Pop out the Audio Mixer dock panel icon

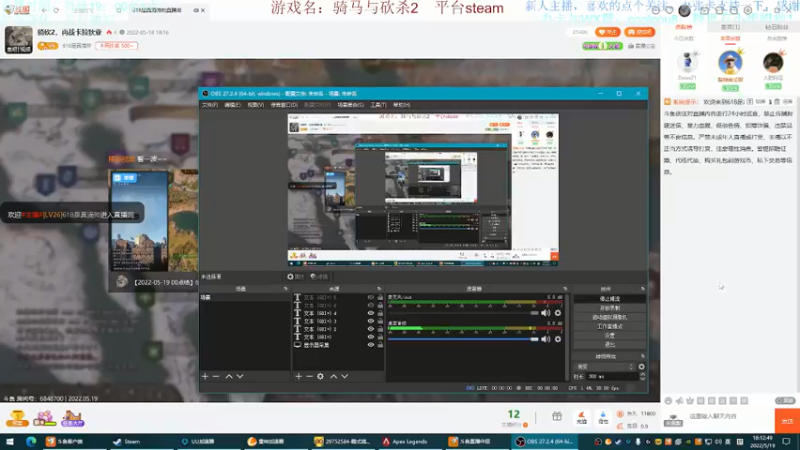click(x=565, y=289)
